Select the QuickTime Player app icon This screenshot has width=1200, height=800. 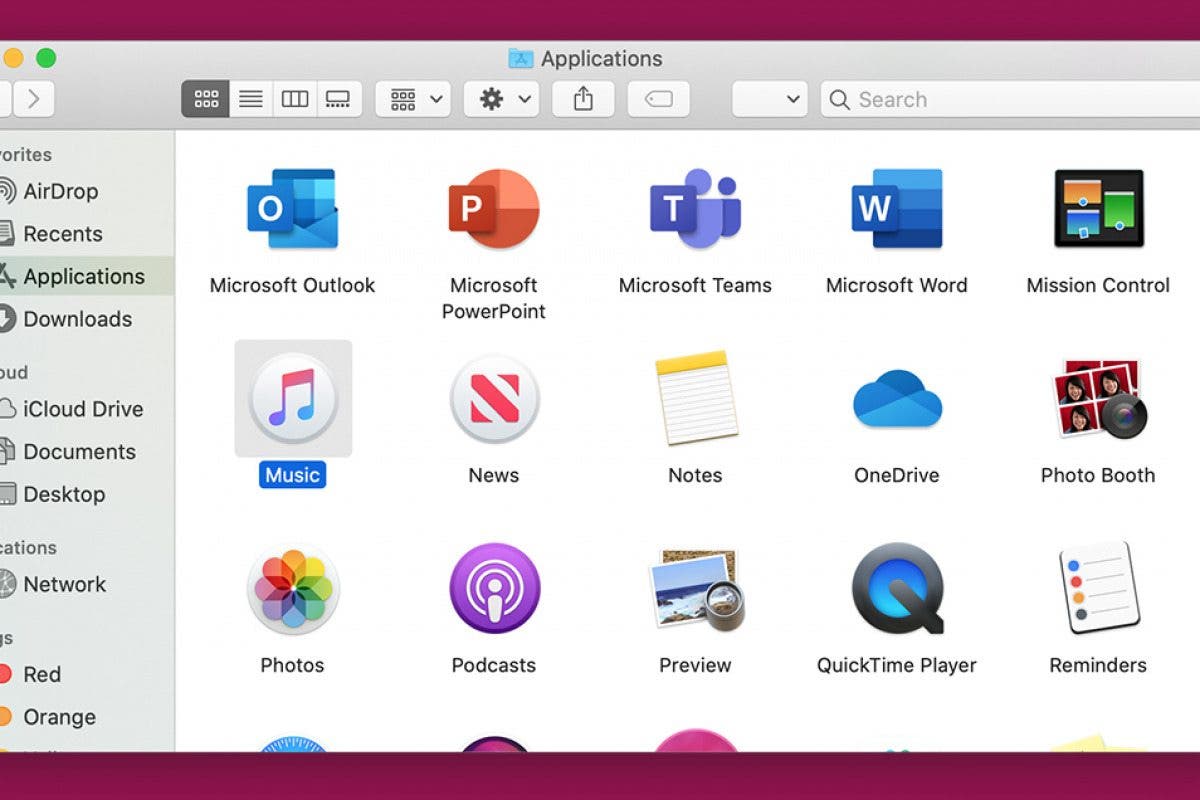pos(897,588)
